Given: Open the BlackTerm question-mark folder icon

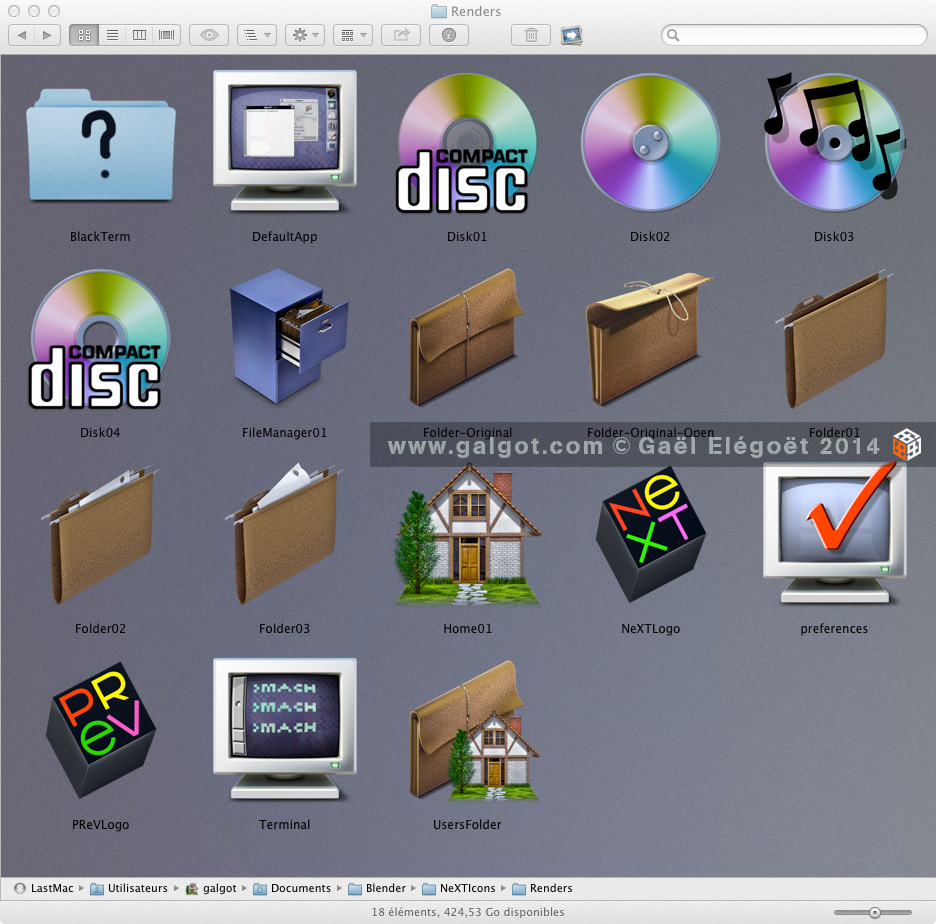Looking at the screenshot, I should click(x=100, y=143).
